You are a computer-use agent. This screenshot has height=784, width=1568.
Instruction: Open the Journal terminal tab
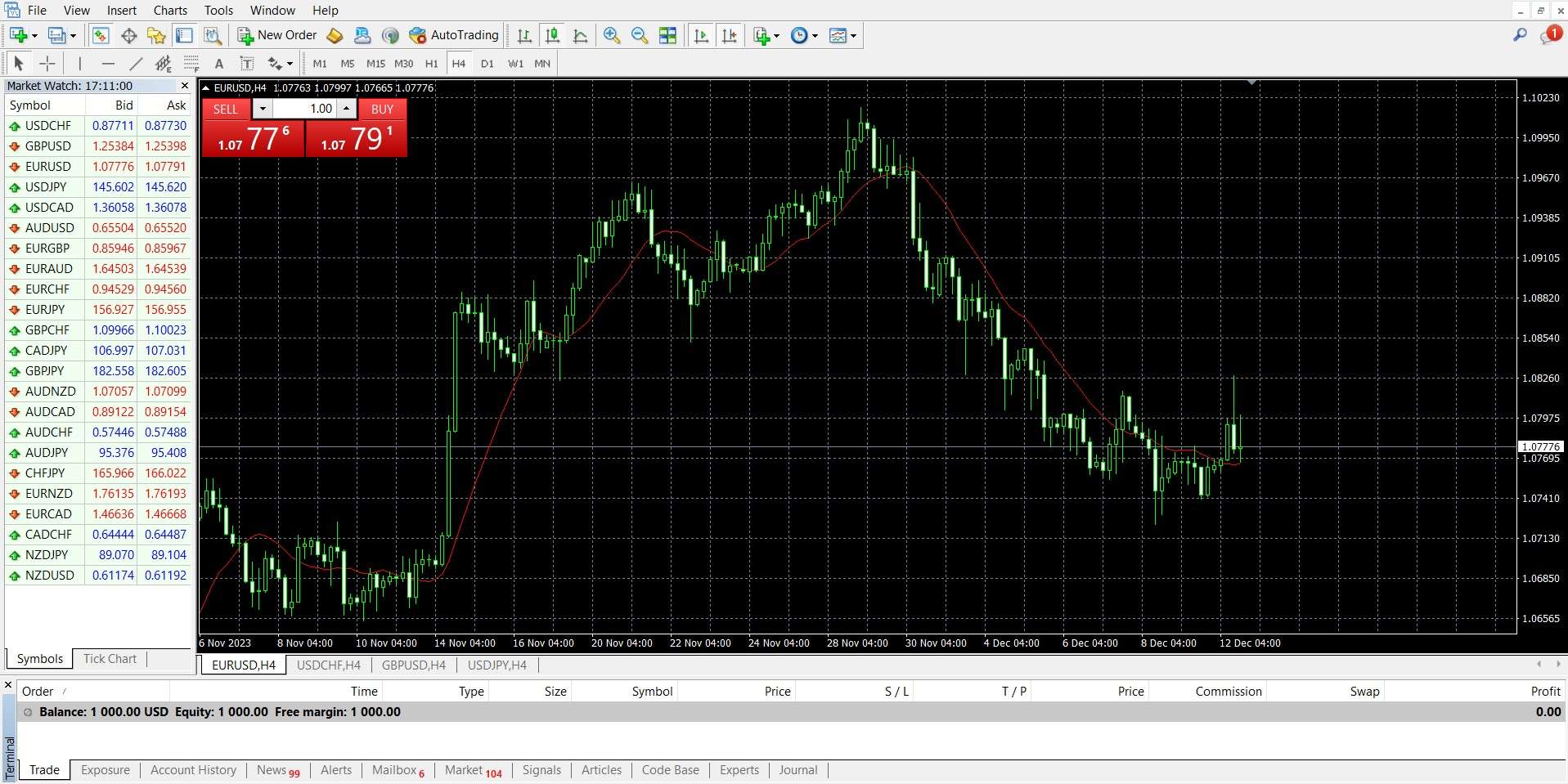798,770
